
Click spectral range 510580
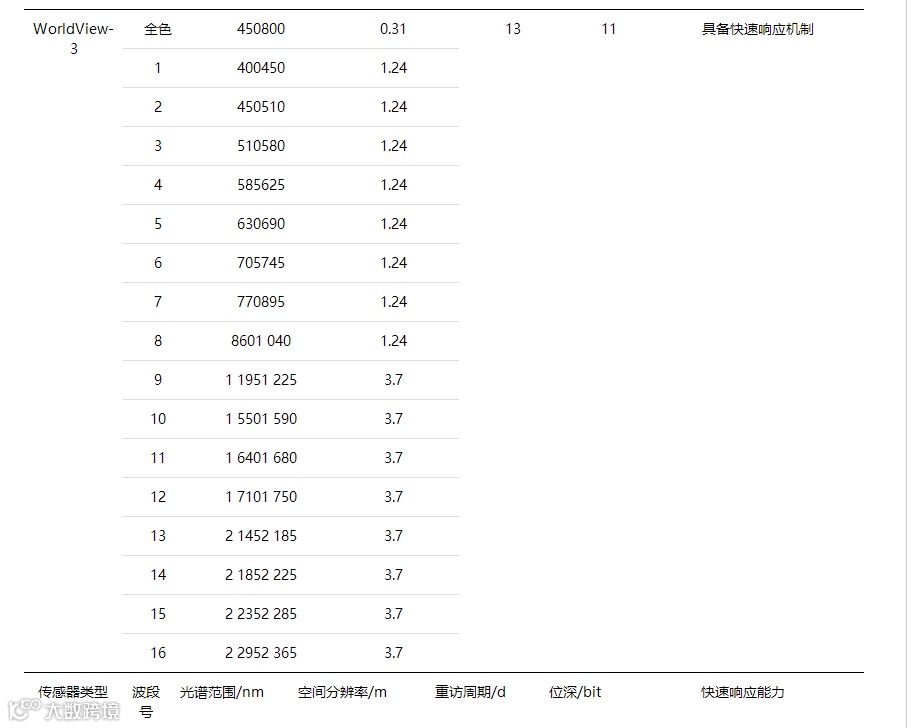coord(261,146)
